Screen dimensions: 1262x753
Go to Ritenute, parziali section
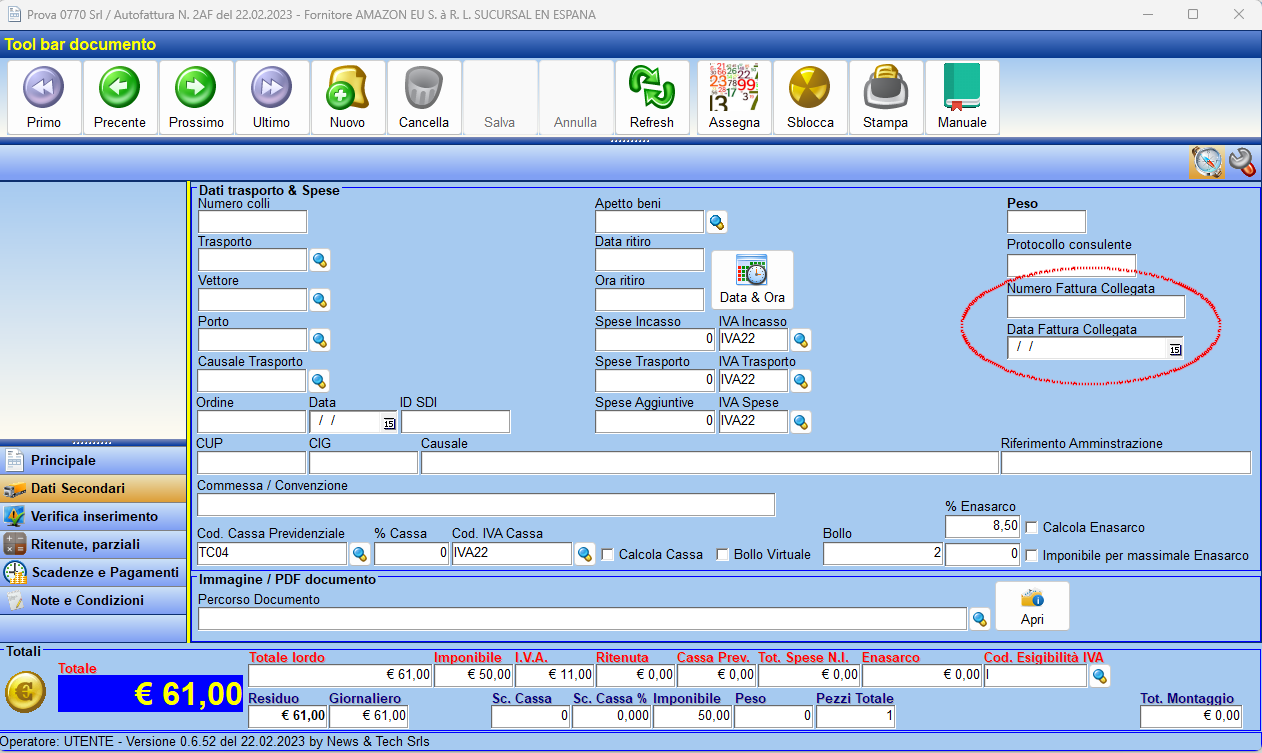93,545
